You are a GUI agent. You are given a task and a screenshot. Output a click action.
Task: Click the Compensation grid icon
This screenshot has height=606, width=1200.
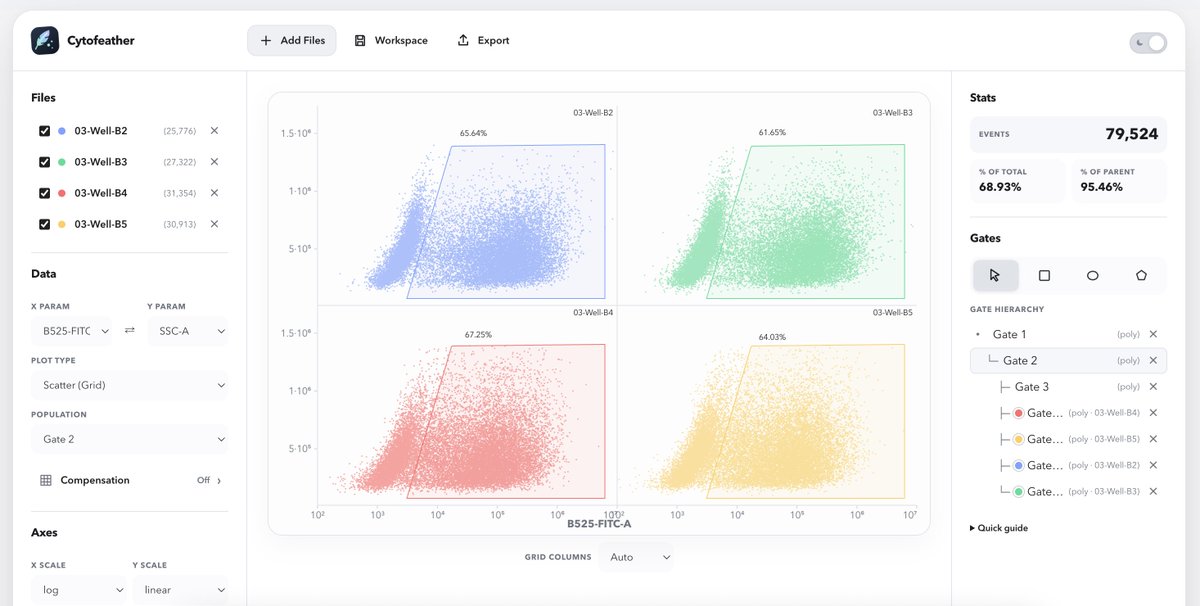(45, 480)
